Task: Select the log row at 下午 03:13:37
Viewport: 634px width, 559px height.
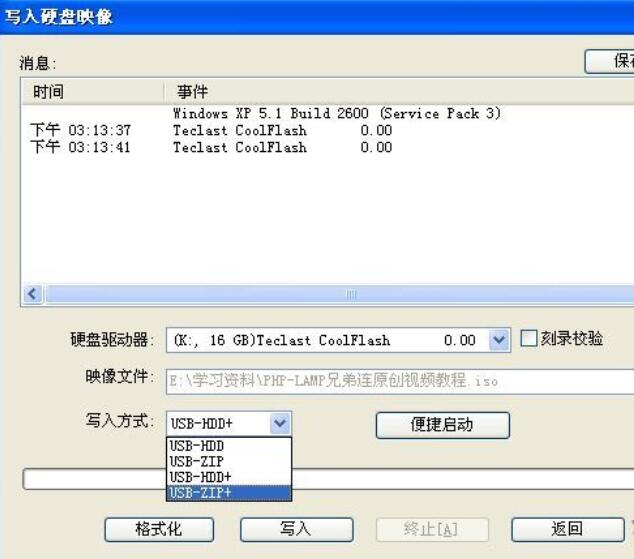Action: coord(328,130)
